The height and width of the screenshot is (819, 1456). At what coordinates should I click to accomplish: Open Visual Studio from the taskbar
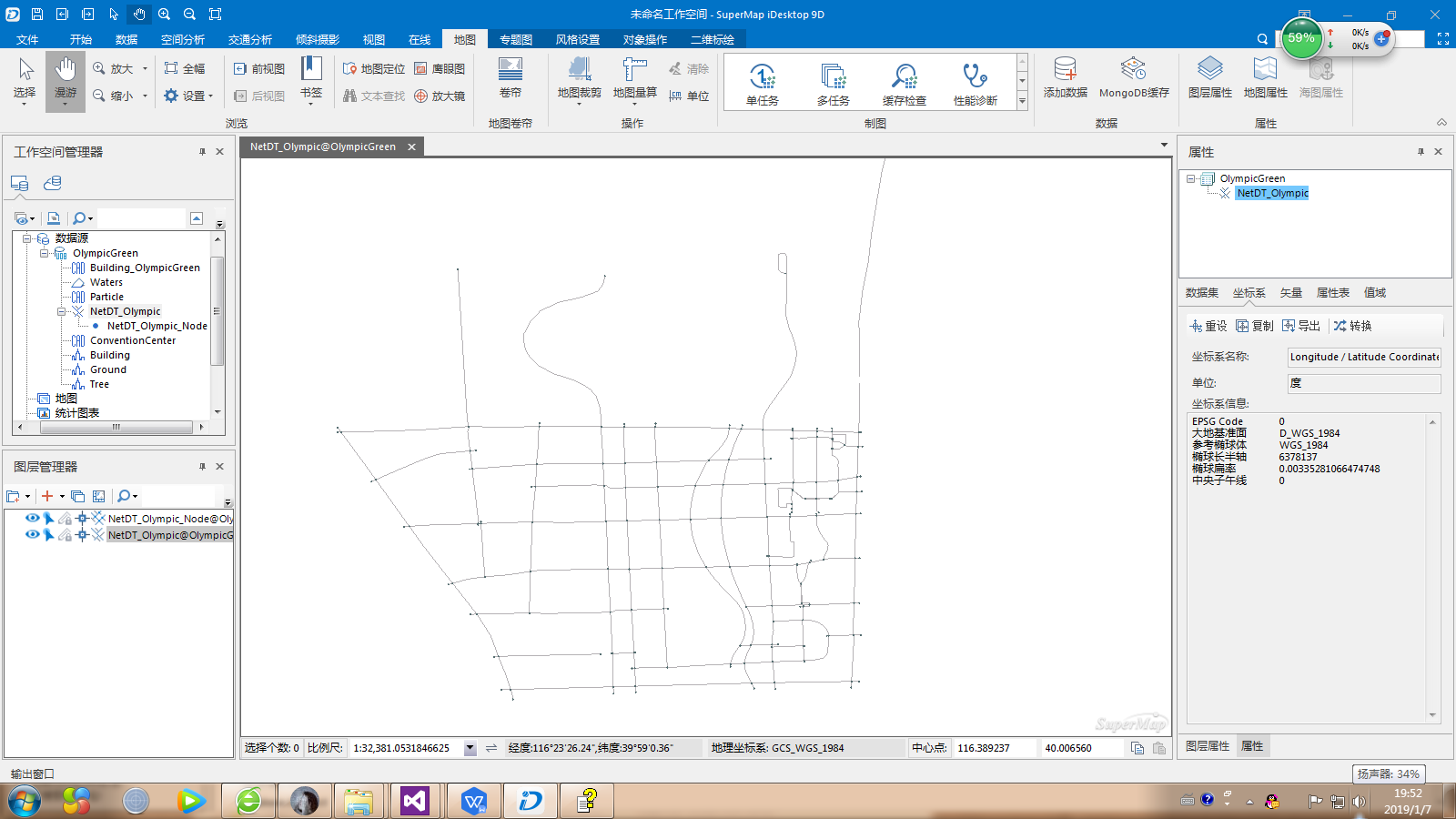(x=414, y=801)
